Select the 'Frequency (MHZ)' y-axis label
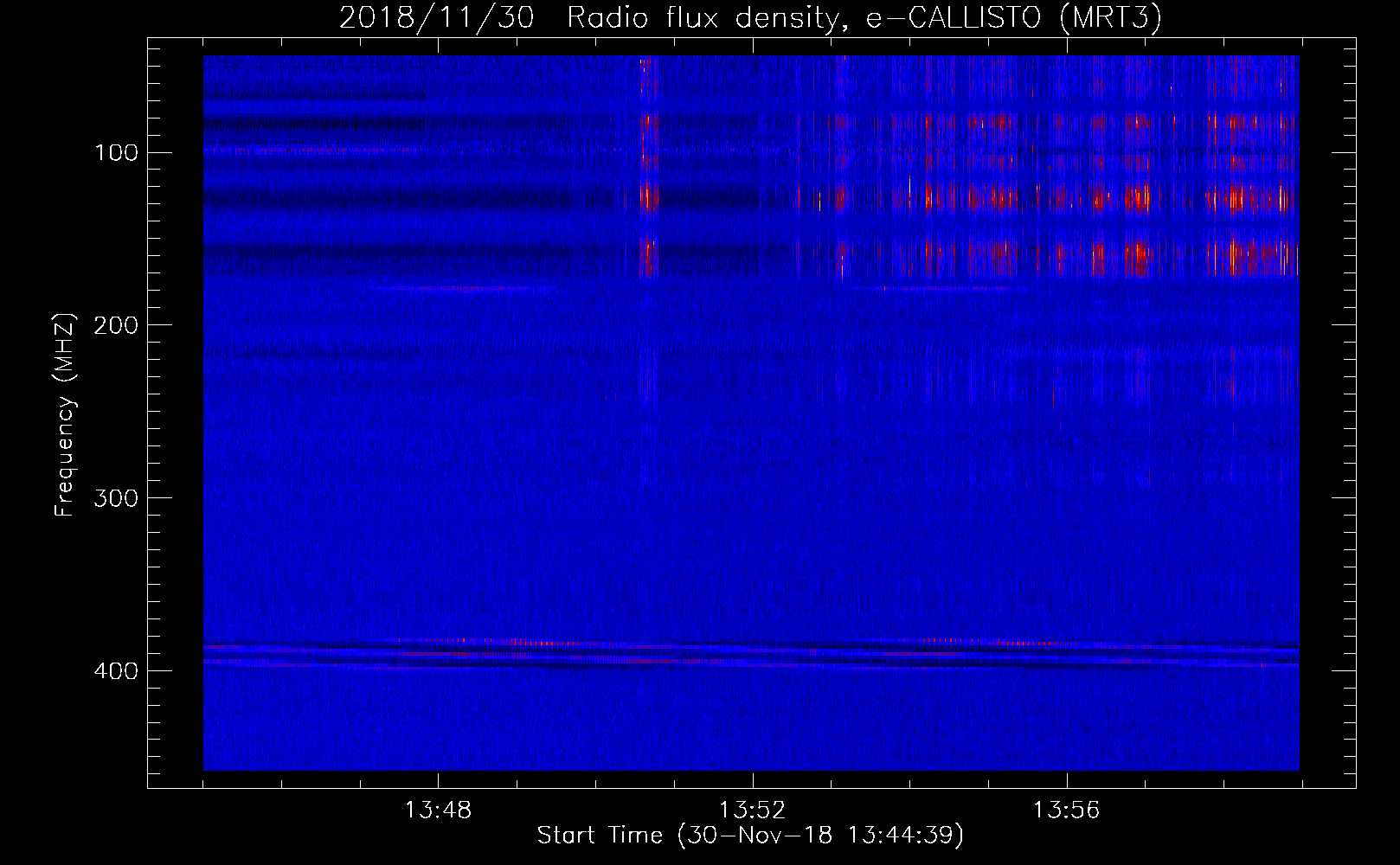The image size is (1400, 865). 65,414
